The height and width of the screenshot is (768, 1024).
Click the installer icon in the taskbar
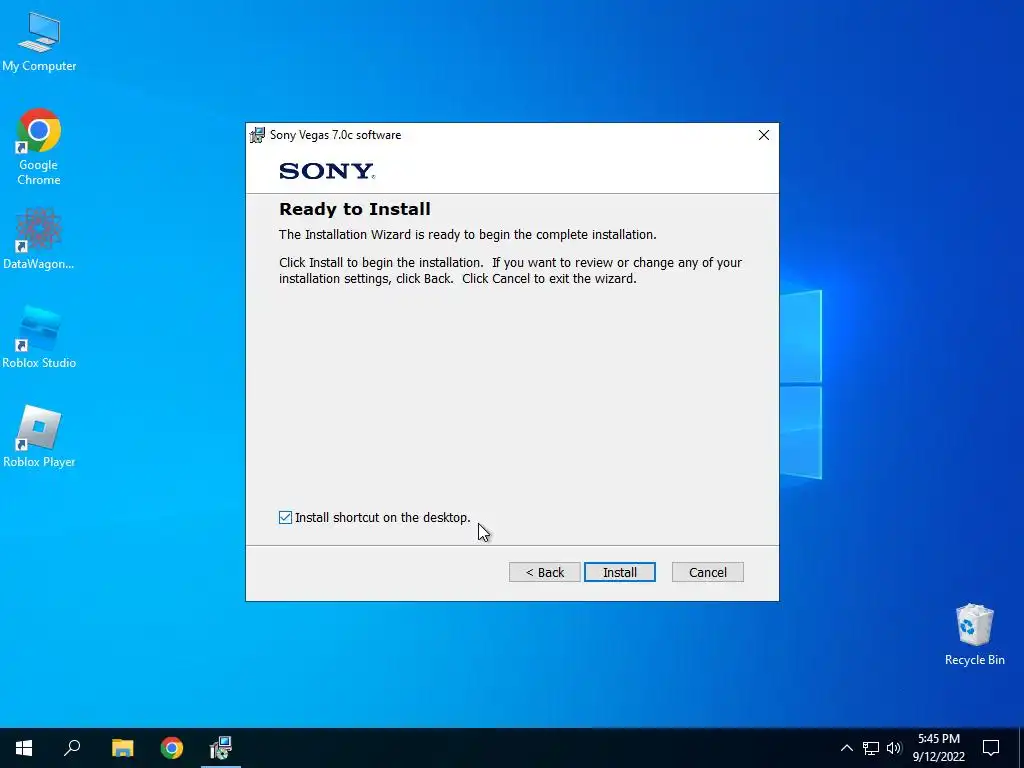pyautogui.click(x=221, y=748)
